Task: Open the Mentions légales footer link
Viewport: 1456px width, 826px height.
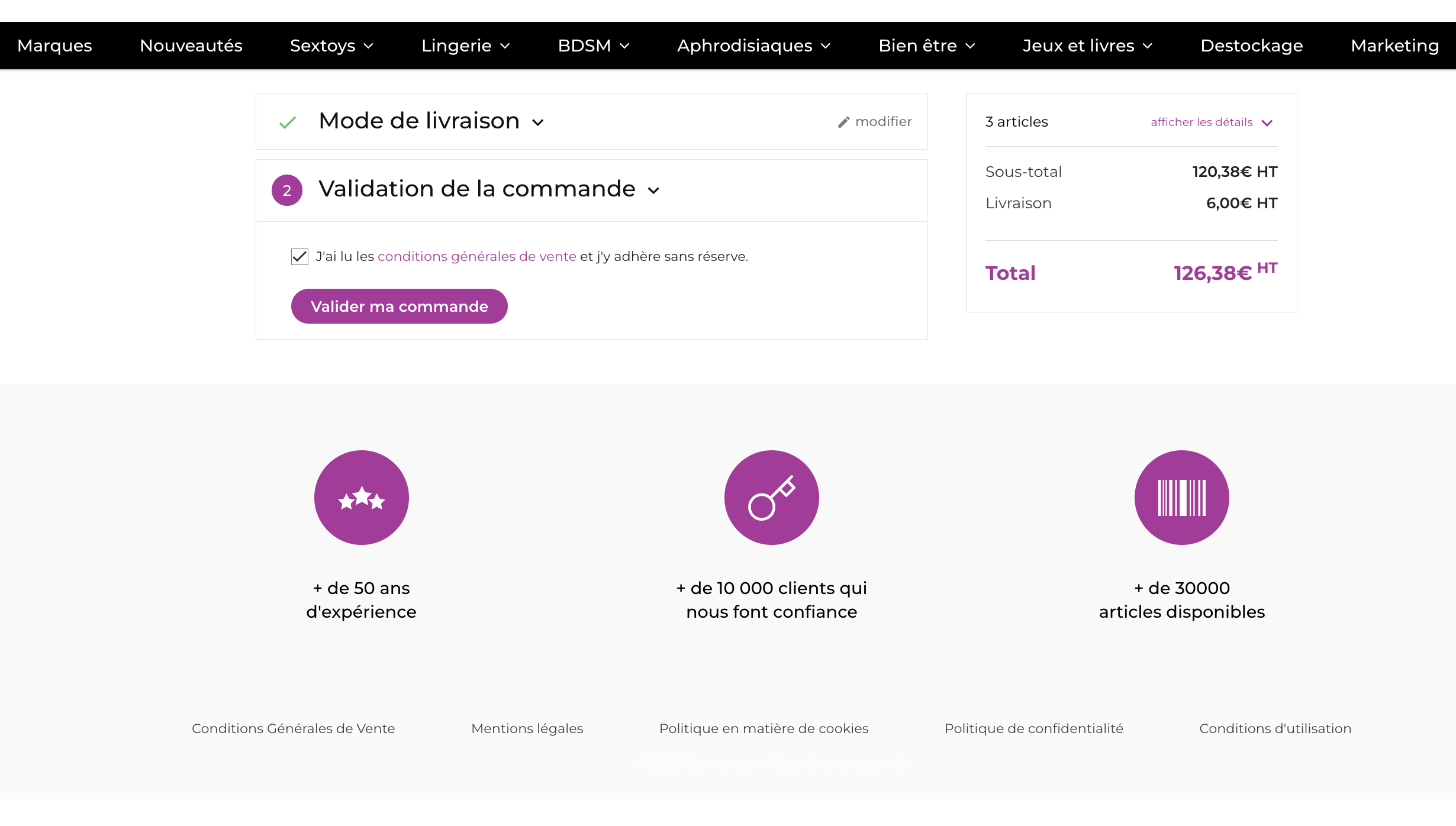Action: tap(527, 728)
